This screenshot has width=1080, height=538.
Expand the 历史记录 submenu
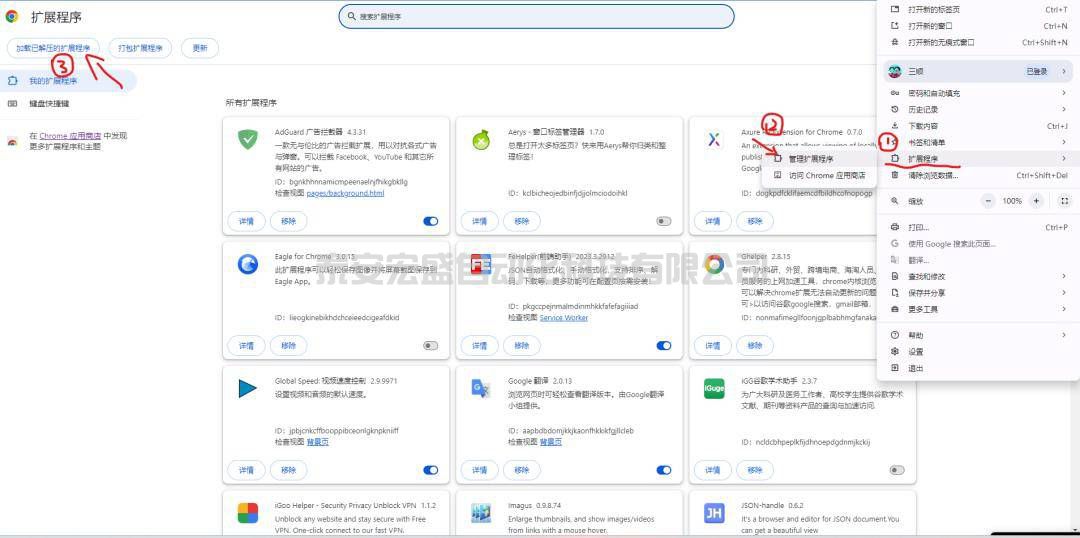click(x=975, y=109)
